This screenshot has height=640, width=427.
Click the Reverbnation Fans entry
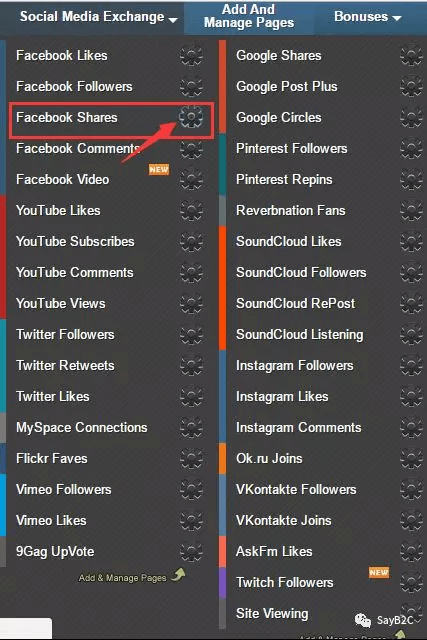(x=290, y=210)
